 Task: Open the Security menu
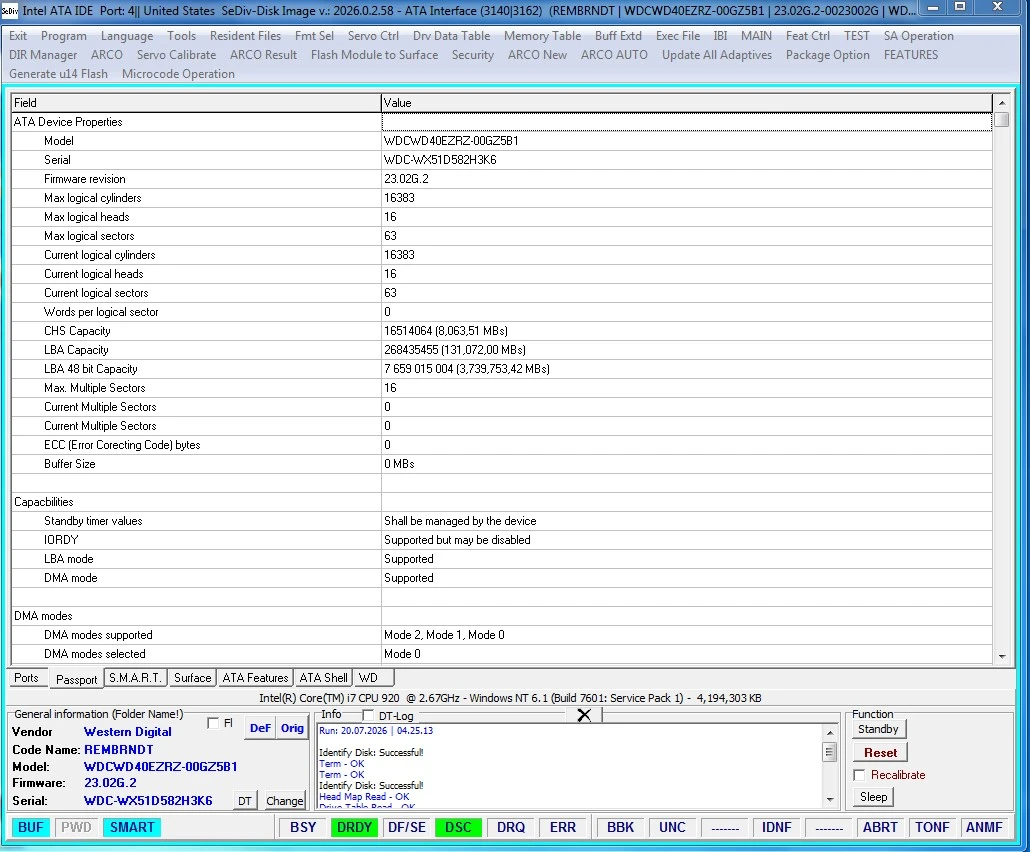pyautogui.click(x=473, y=55)
